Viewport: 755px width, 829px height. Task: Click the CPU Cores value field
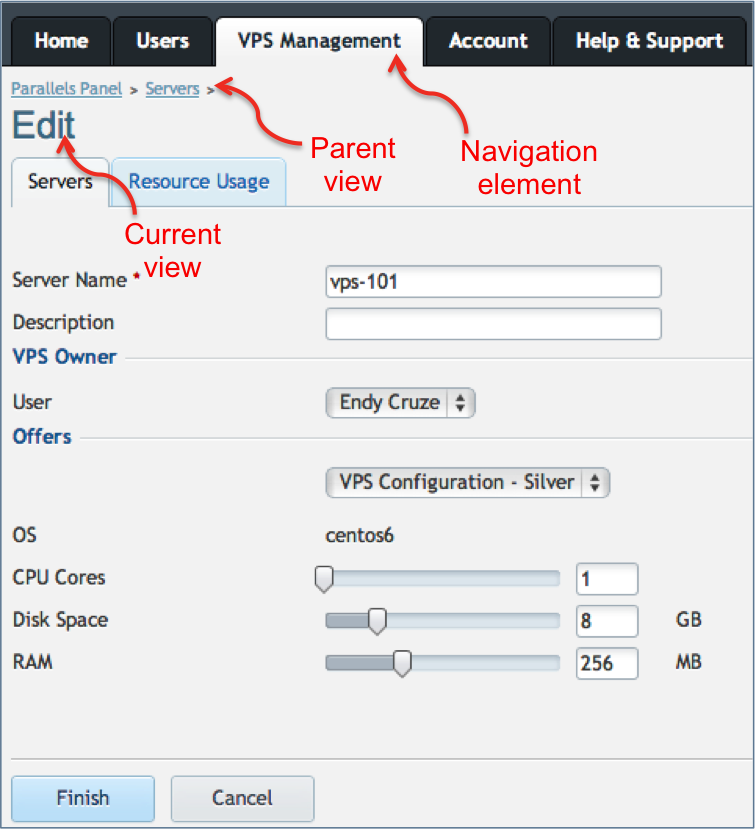pos(606,579)
